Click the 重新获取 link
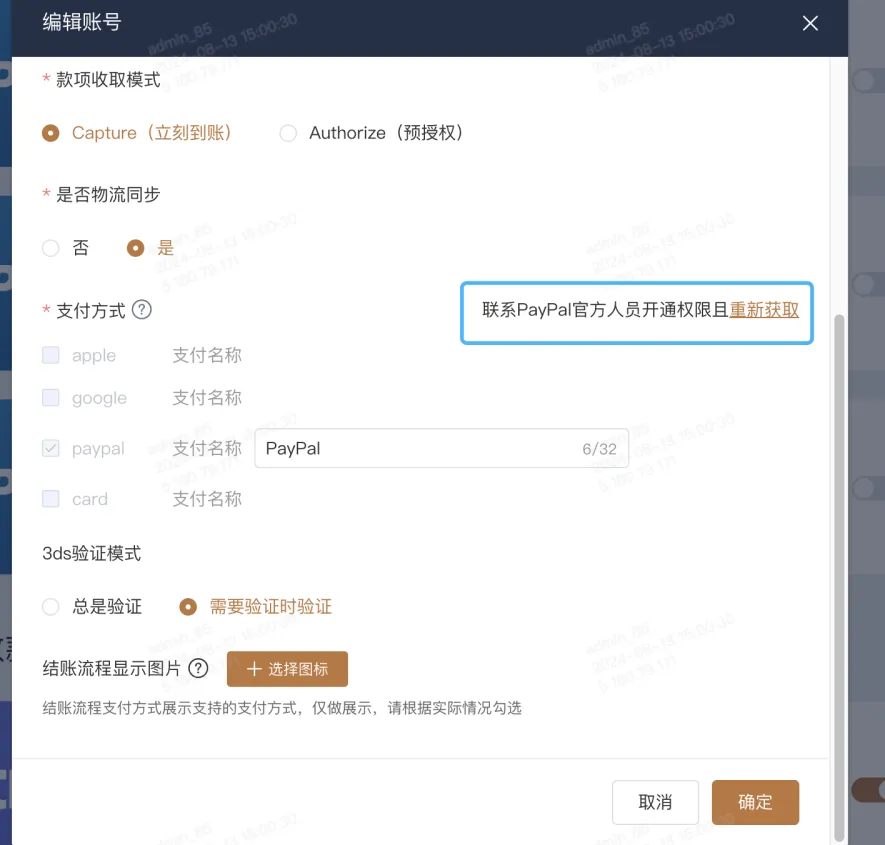Screen dimensions: 885x845 click(x=764, y=310)
